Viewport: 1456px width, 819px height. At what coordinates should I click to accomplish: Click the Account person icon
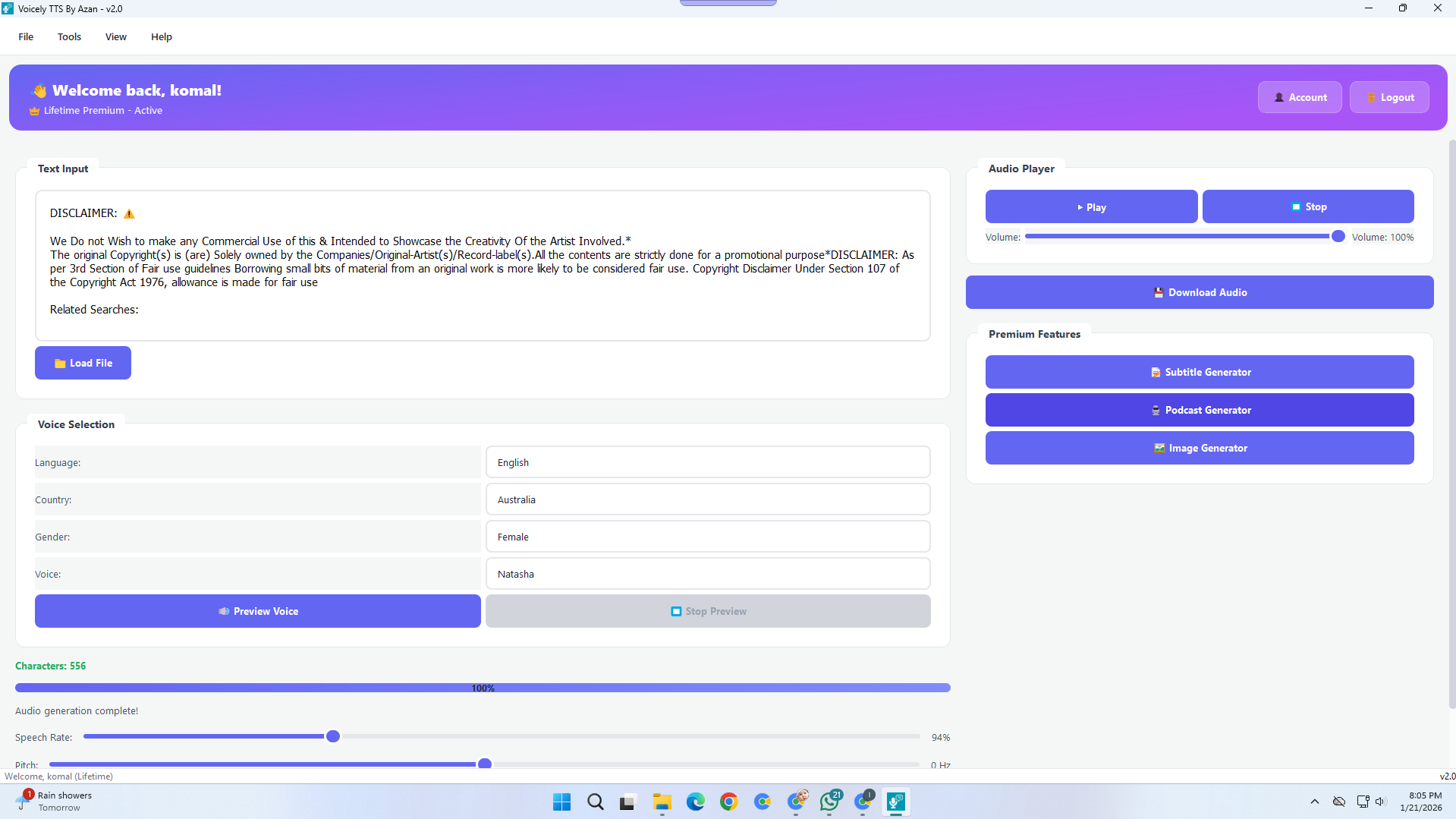point(1279,96)
